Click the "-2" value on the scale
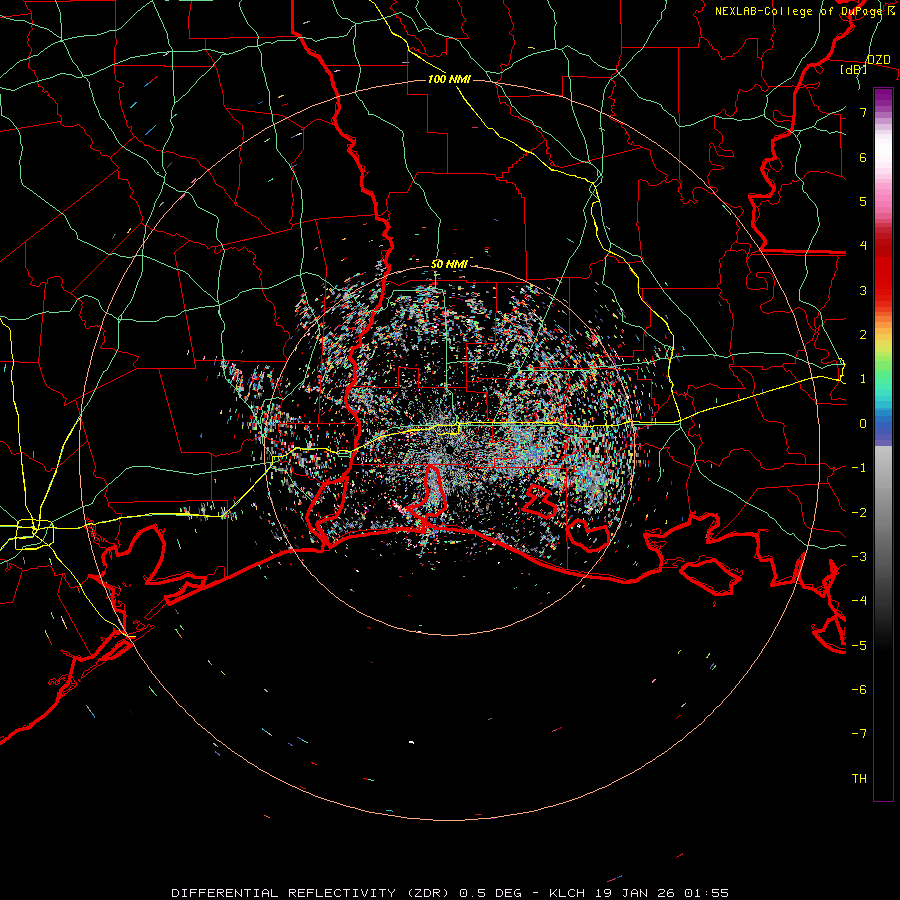This screenshot has width=900, height=900. pyautogui.click(x=859, y=513)
